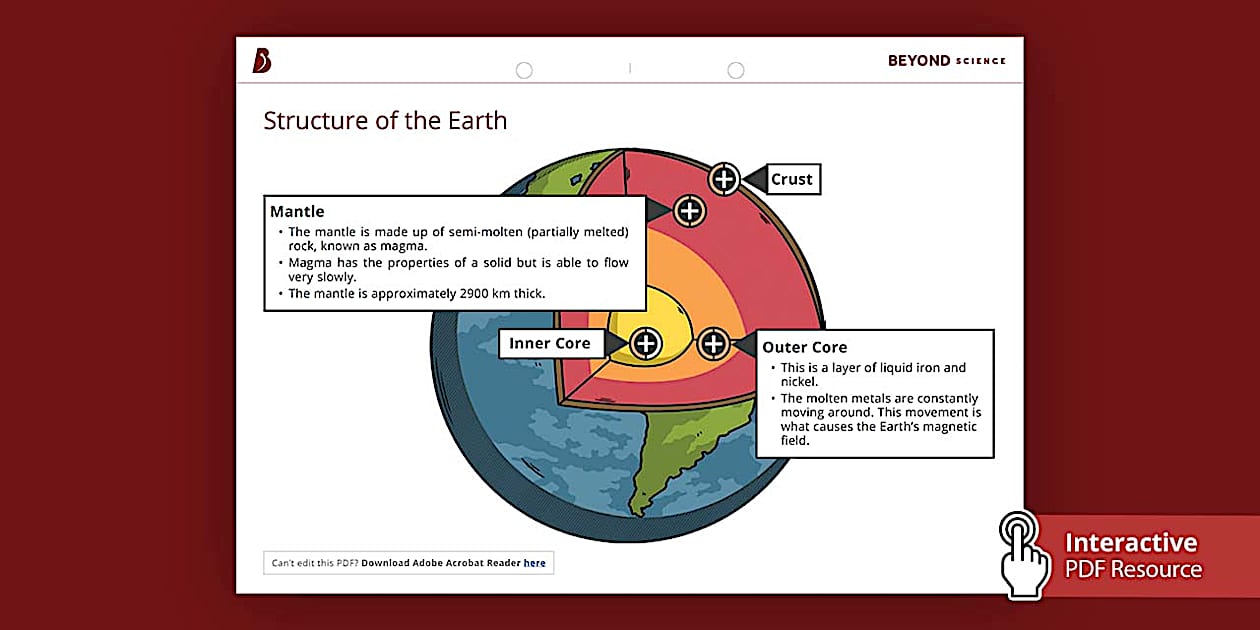The height and width of the screenshot is (630, 1260).
Task: Click the plus icon beside the Inner Core label
Action: click(646, 344)
